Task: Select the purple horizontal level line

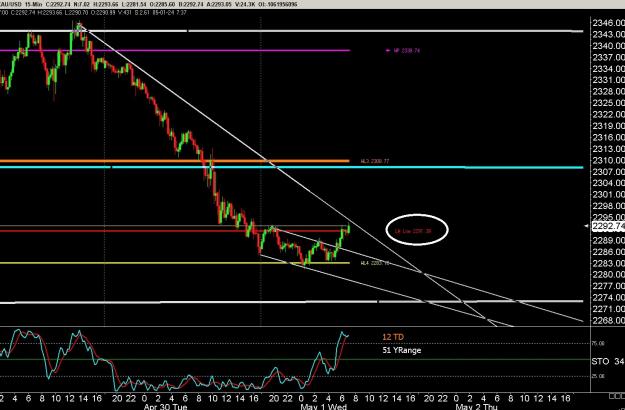Action: click(175, 51)
